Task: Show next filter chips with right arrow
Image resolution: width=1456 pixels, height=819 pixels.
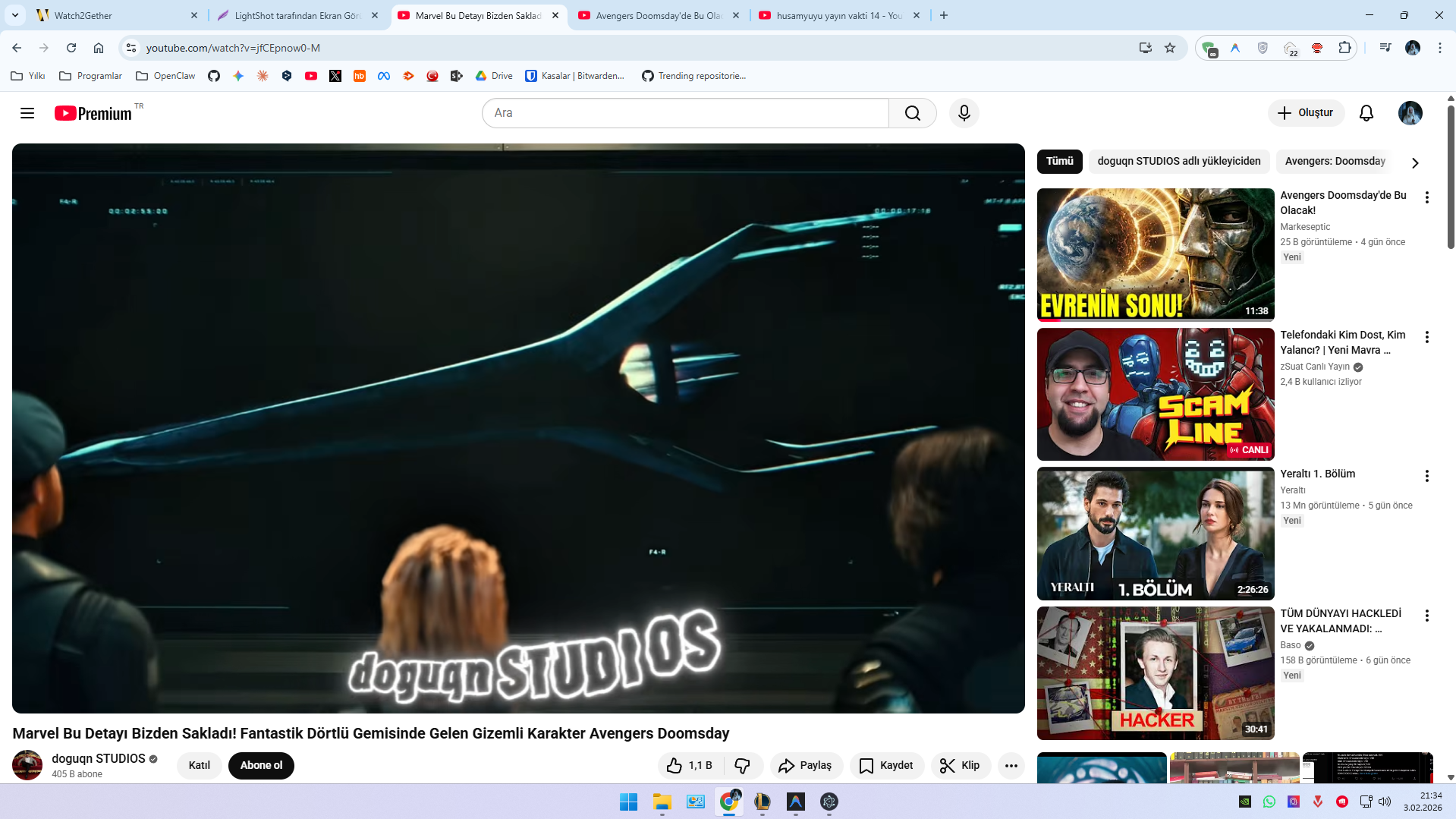Action: (1415, 162)
